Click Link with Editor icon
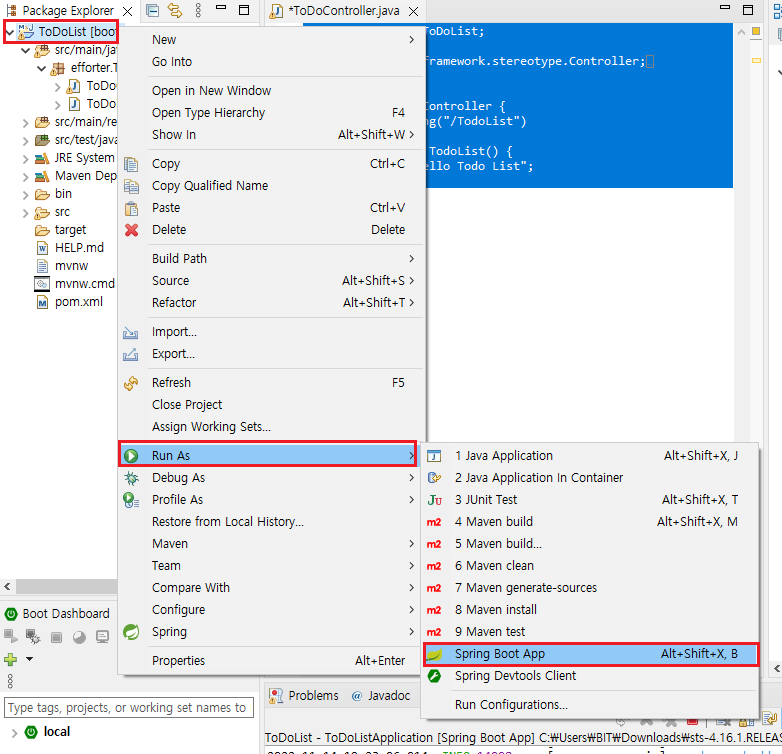782x754 pixels. pos(175,10)
